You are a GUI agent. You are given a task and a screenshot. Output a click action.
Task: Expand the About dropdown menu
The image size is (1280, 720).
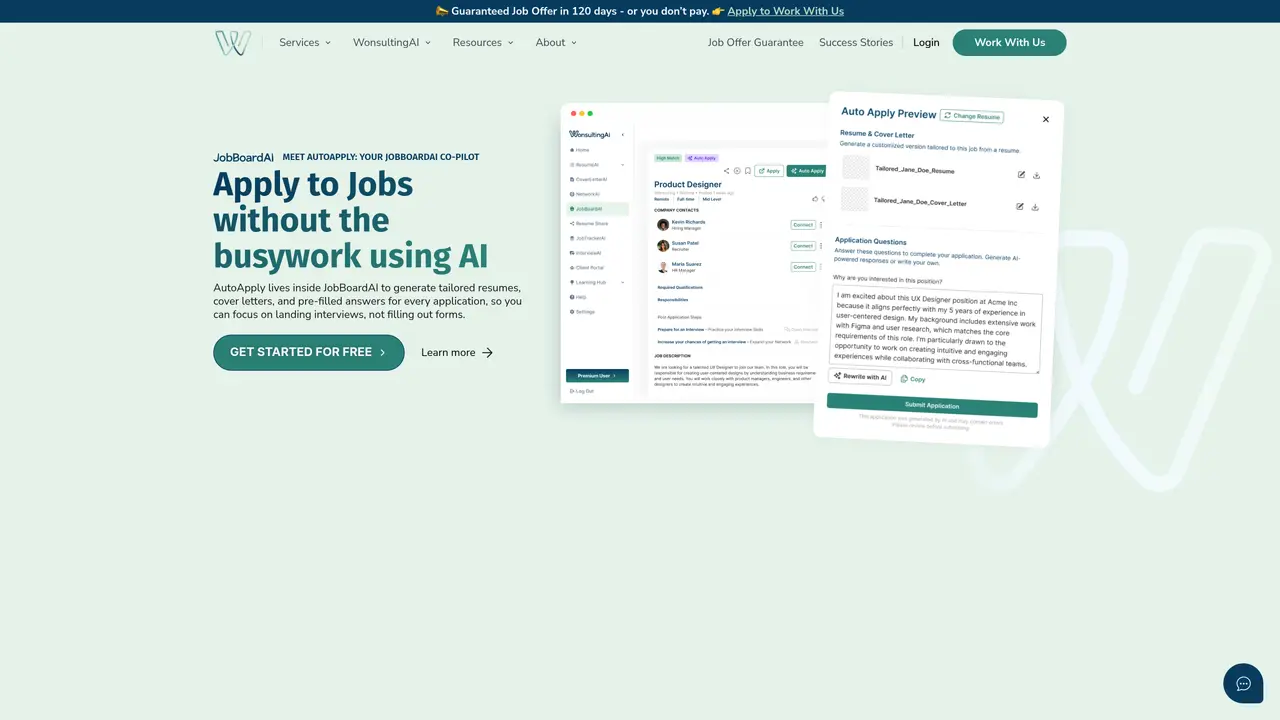pos(557,43)
